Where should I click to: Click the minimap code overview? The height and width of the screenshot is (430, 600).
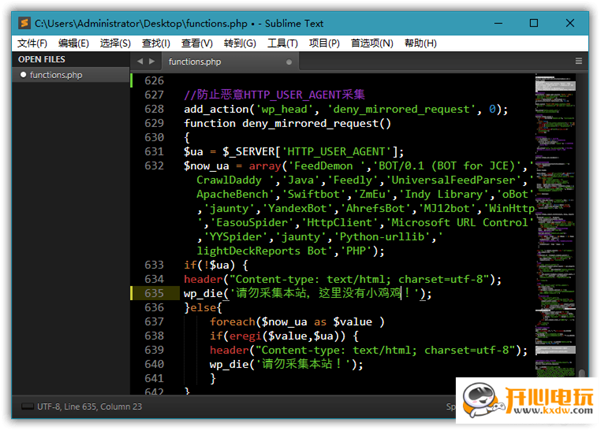(555, 226)
